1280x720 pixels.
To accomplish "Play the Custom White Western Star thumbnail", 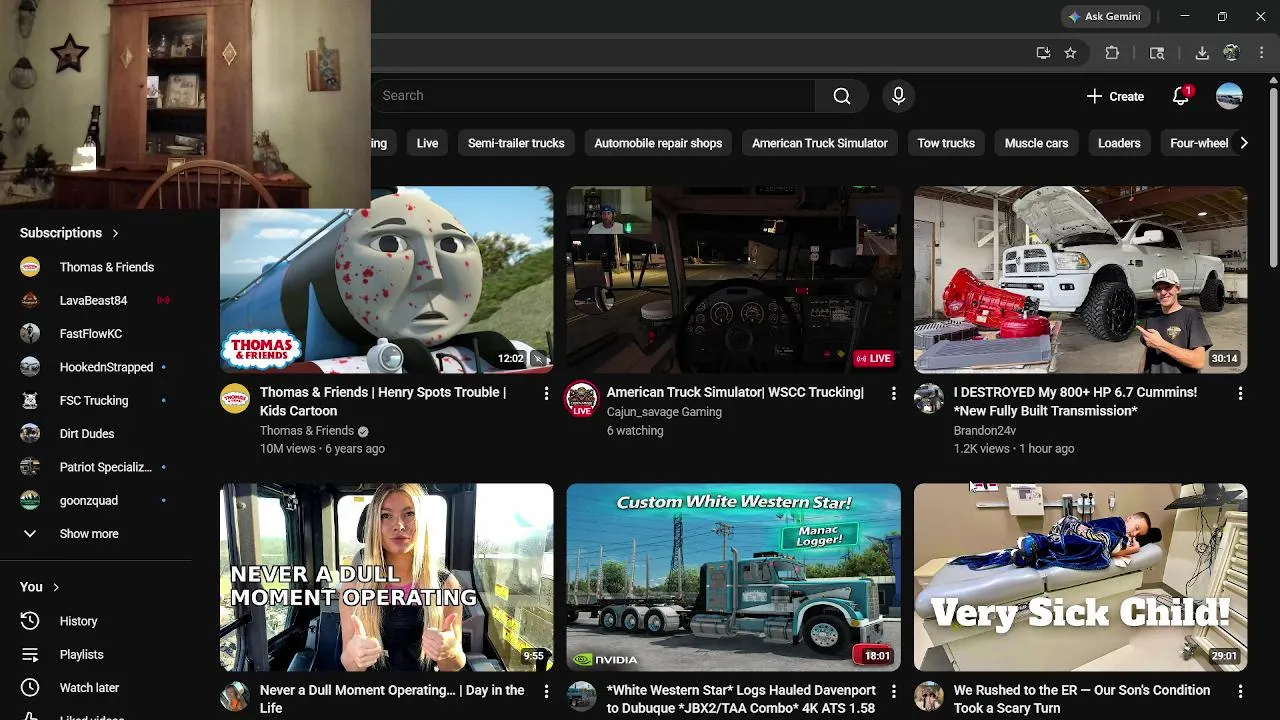I will 733,577.
